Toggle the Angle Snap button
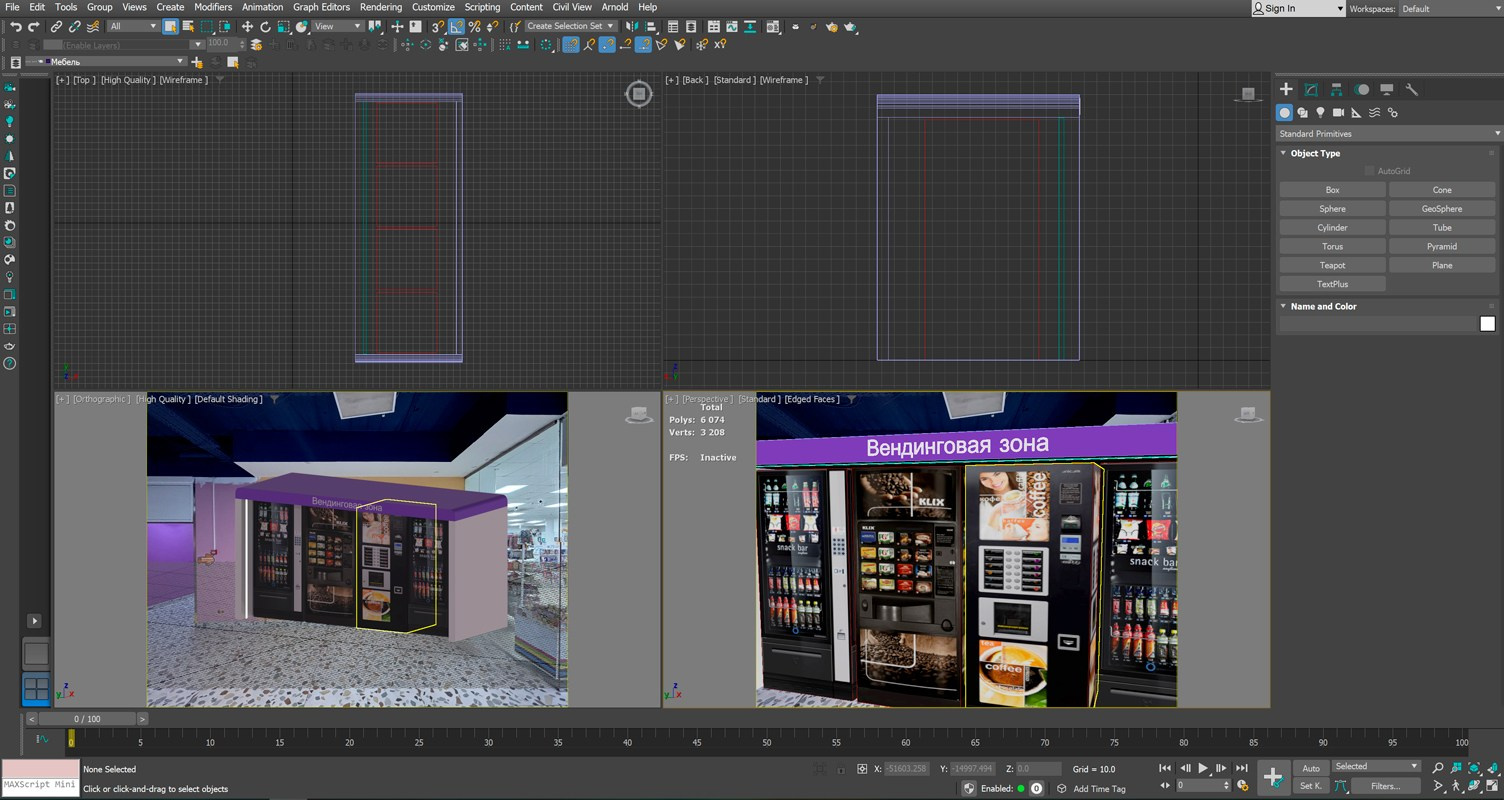 point(456,27)
